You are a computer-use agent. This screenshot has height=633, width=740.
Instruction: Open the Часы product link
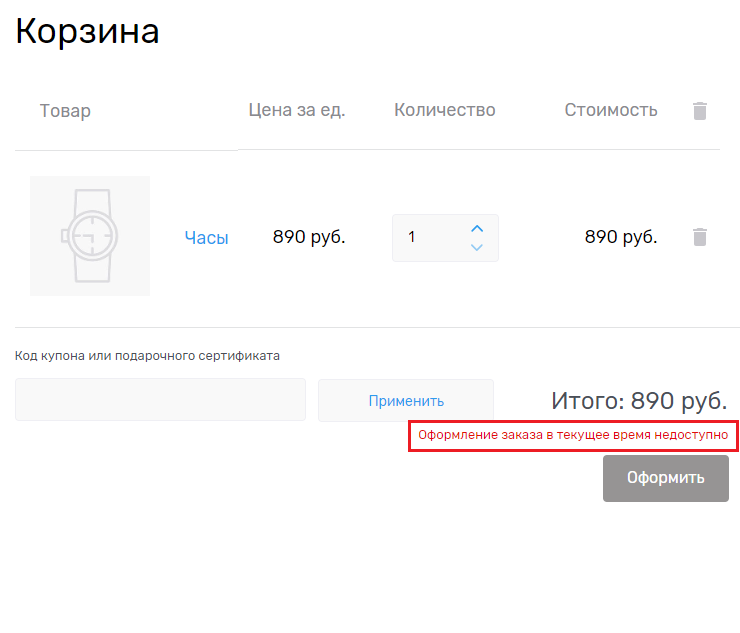click(206, 238)
